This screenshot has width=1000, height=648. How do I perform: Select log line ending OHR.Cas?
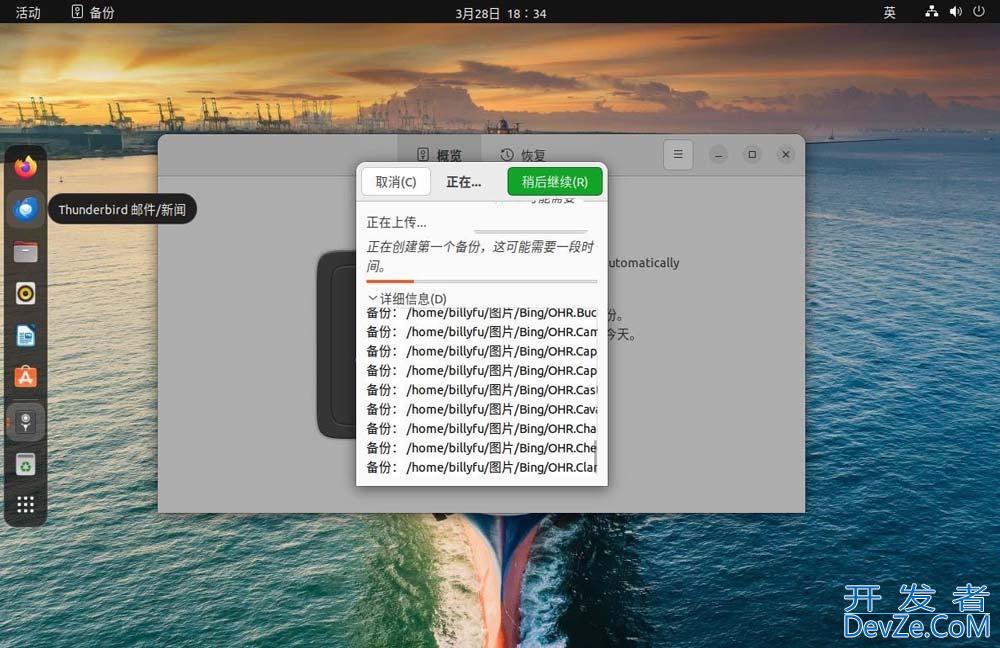[x=482, y=390]
